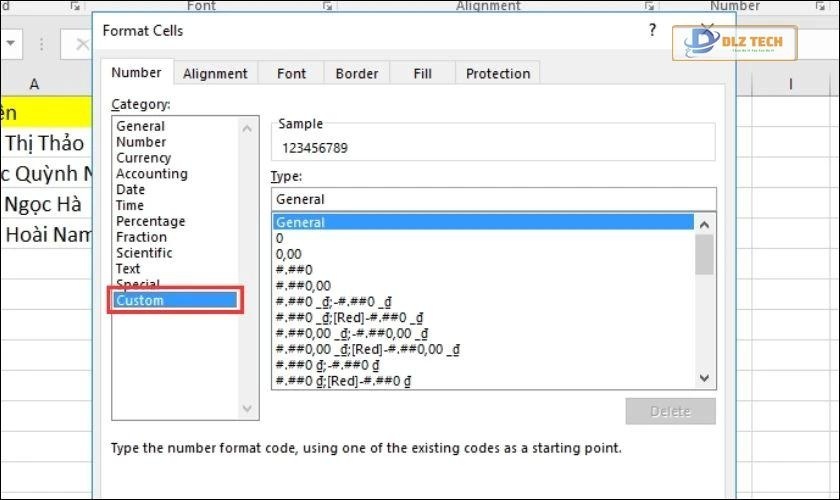Switch to the Alignment tab
Image resolution: width=840 pixels, height=500 pixels.
pos(215,73)
